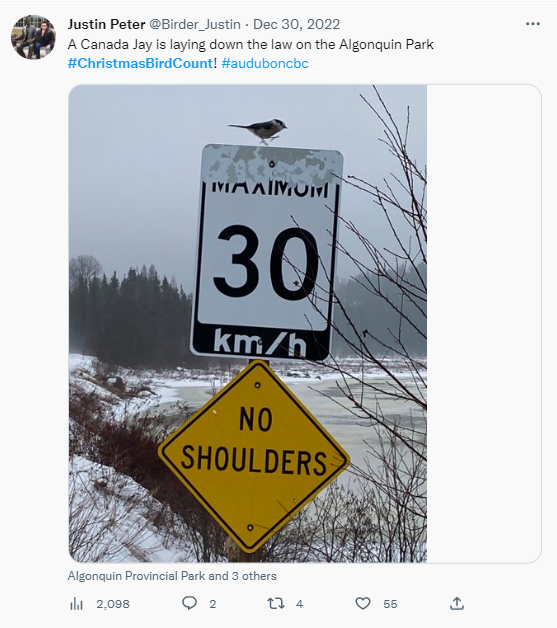Click the 4 retweets count

click(x=299, y=604)
